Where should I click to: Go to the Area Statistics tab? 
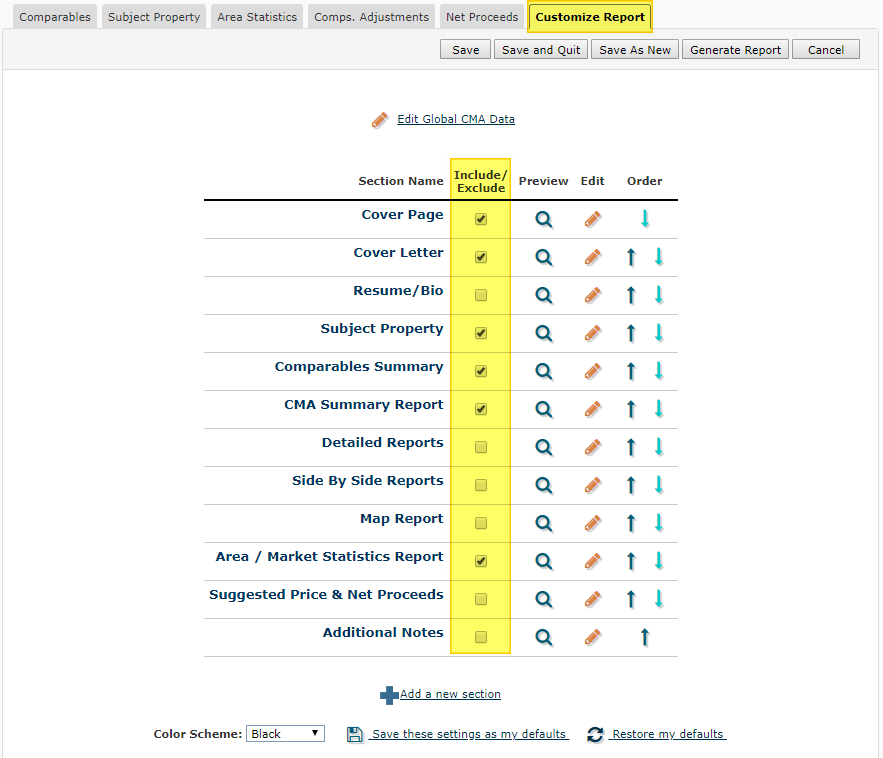click(257, 17)
